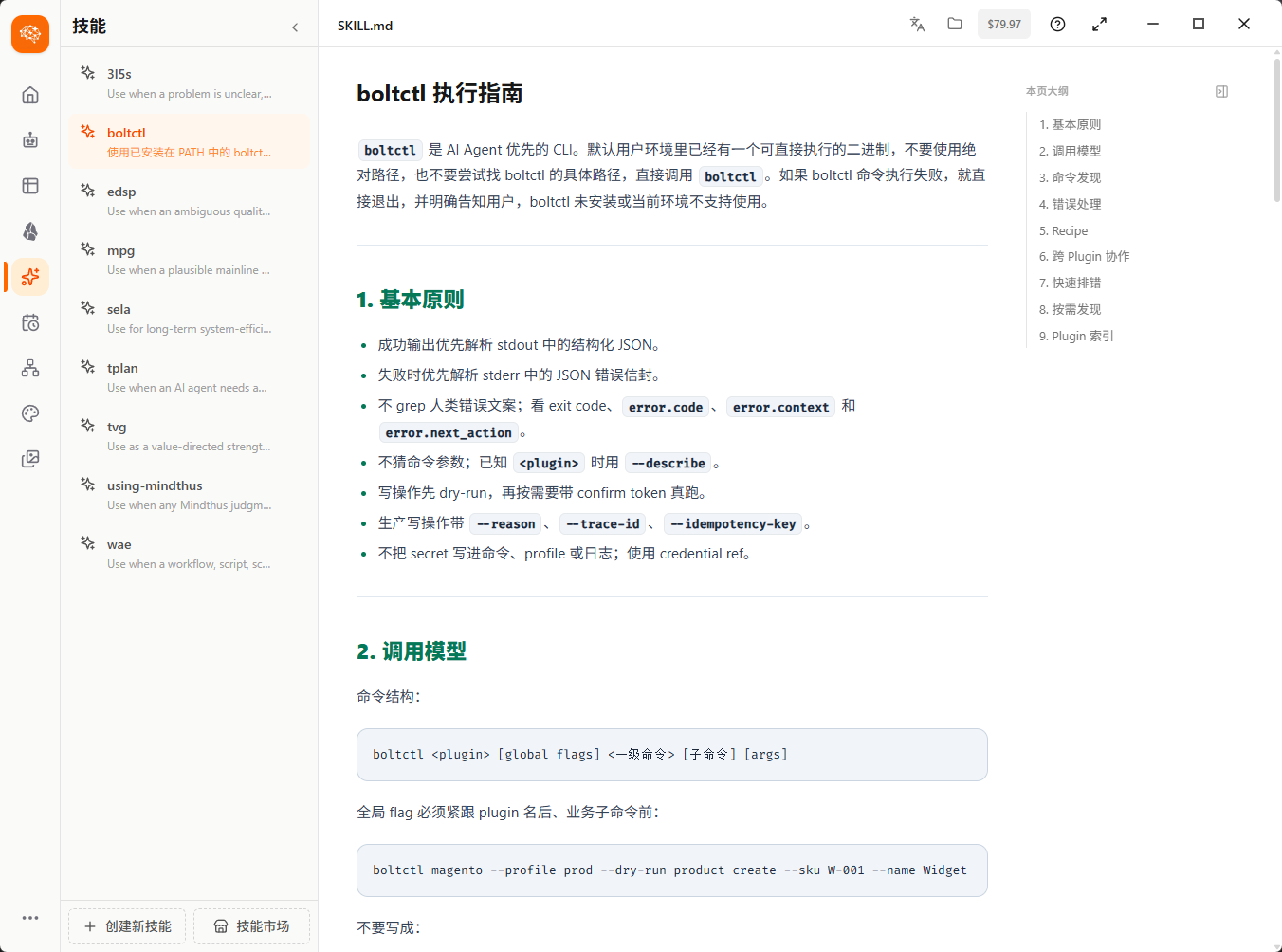
Task: Open the leaf-shaped sidebar icon
Action: point(30,231)
